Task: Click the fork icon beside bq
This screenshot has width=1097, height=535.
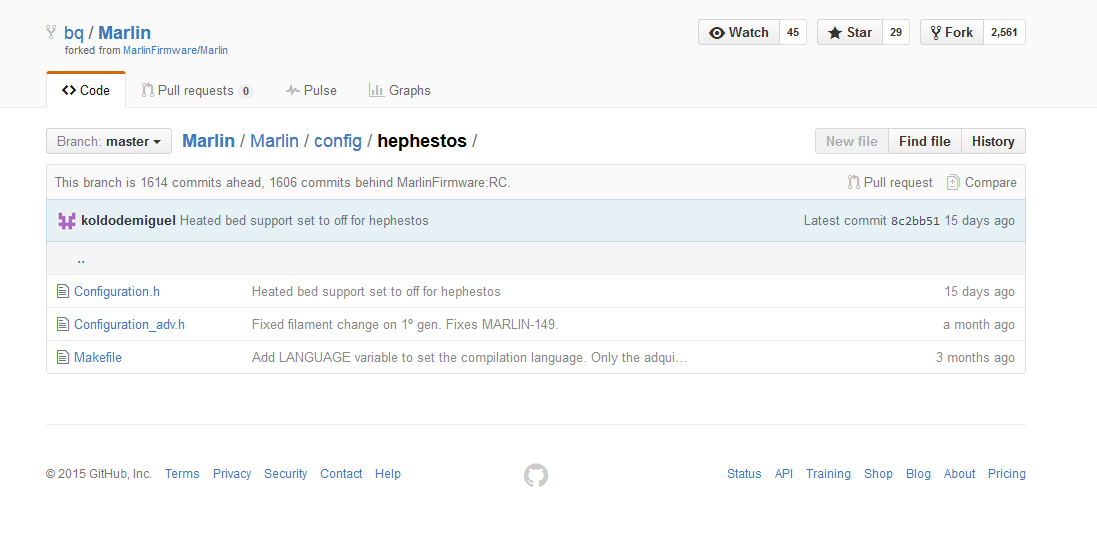Action: tap(51, 33)
